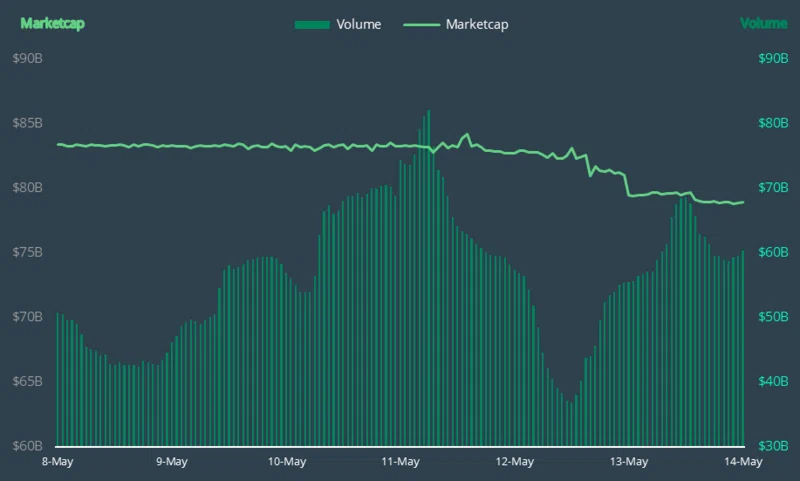Select the 8-May date label
The height and width of the screenshot is (481, 800).
pos(58,462)
